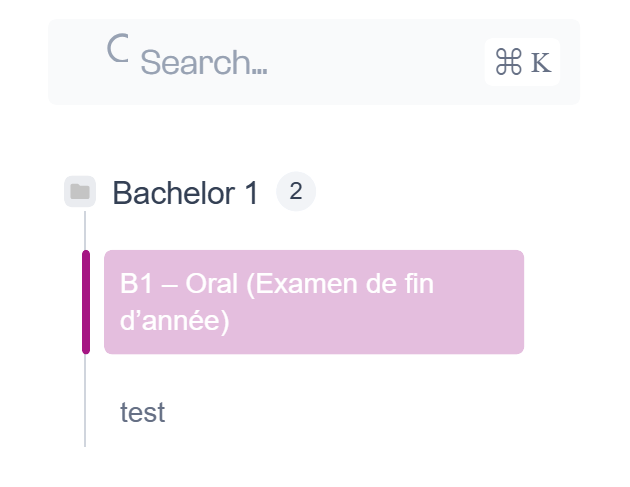Image resolution: width=630 pixels, height=487 pixels.
Task: Click pink highlight right of 'fin'
Action: click(x=478, y=284)
